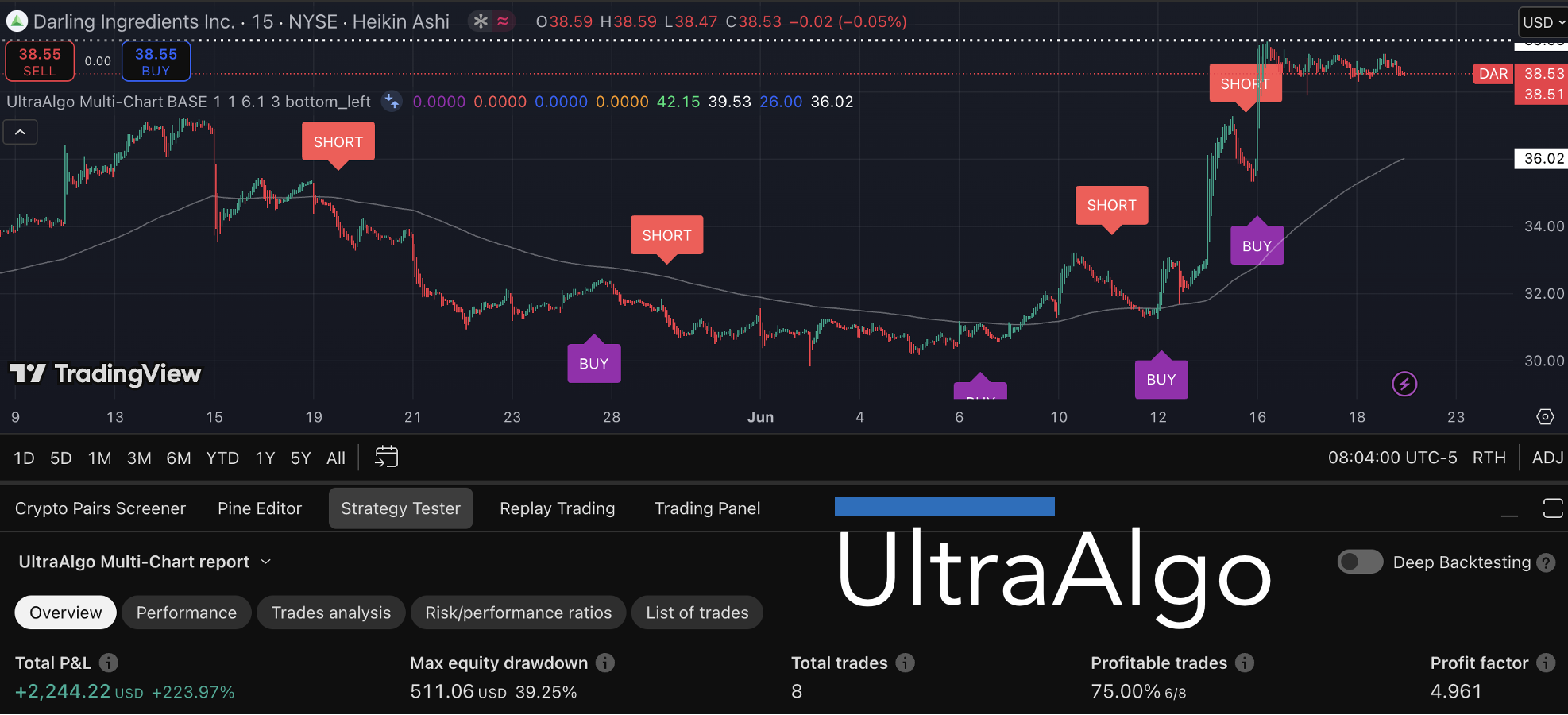
Task: Click the info icon next to Profit factor
Action: [x=1546, y=663]
